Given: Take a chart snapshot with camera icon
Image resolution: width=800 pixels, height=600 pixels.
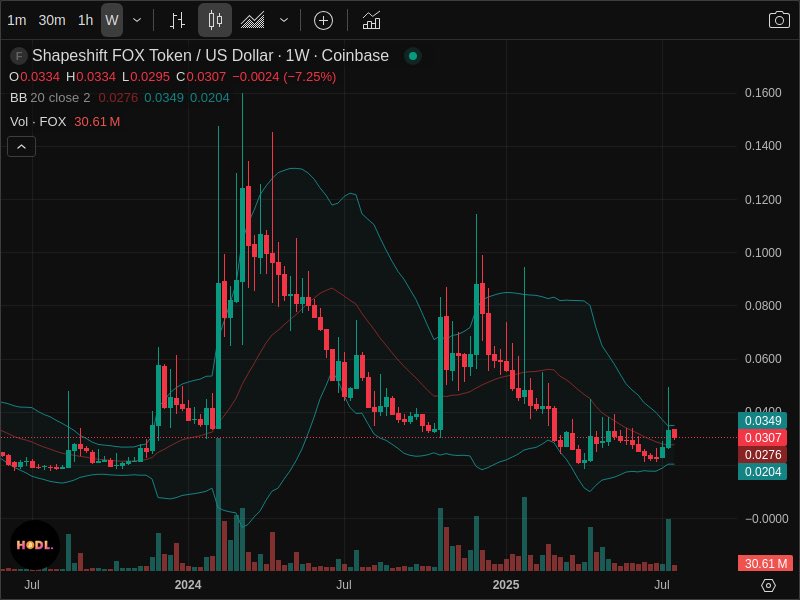Looking at the screenshot, I should click(x=779, y=20).
